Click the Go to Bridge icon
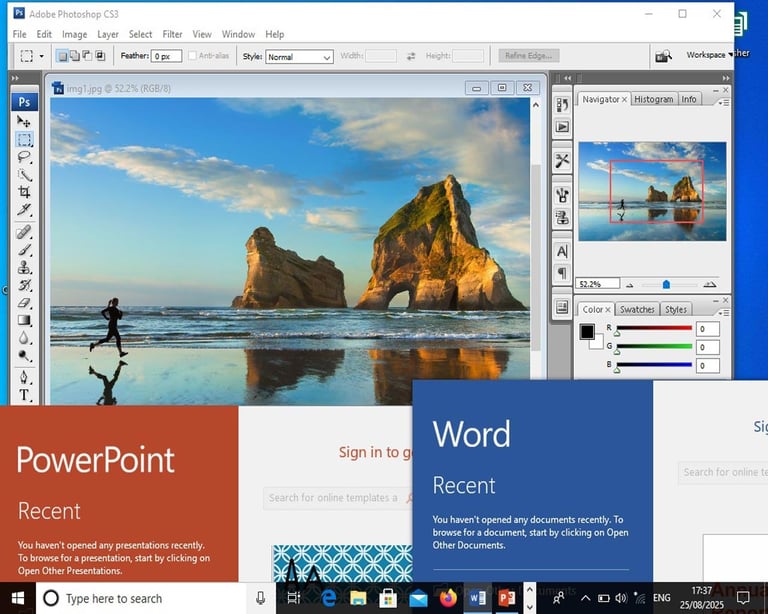 click(663, 56)
